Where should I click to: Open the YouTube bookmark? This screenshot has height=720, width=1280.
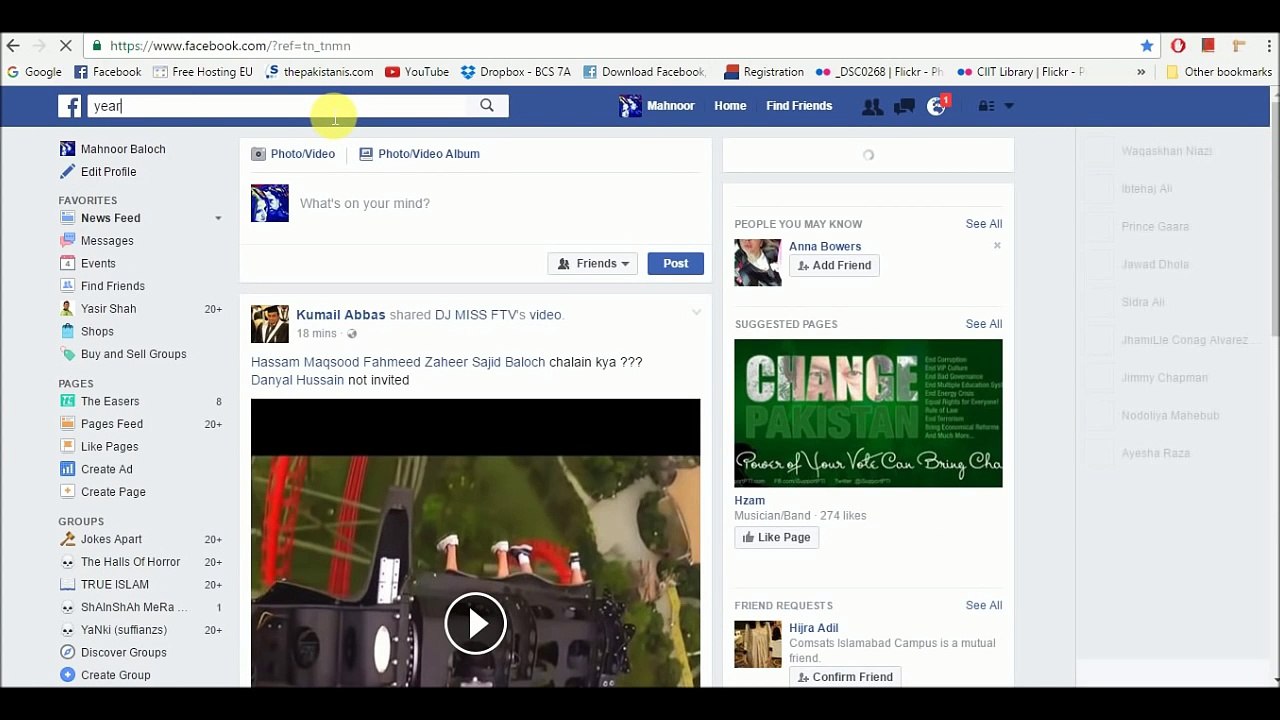(x=417, y=72)
